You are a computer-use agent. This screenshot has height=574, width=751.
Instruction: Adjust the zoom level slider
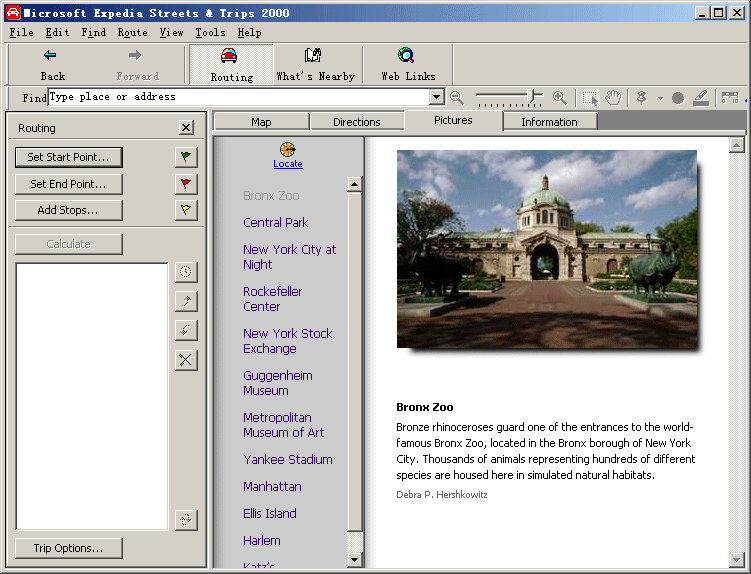pyautogui.click(x=533, y=96)
